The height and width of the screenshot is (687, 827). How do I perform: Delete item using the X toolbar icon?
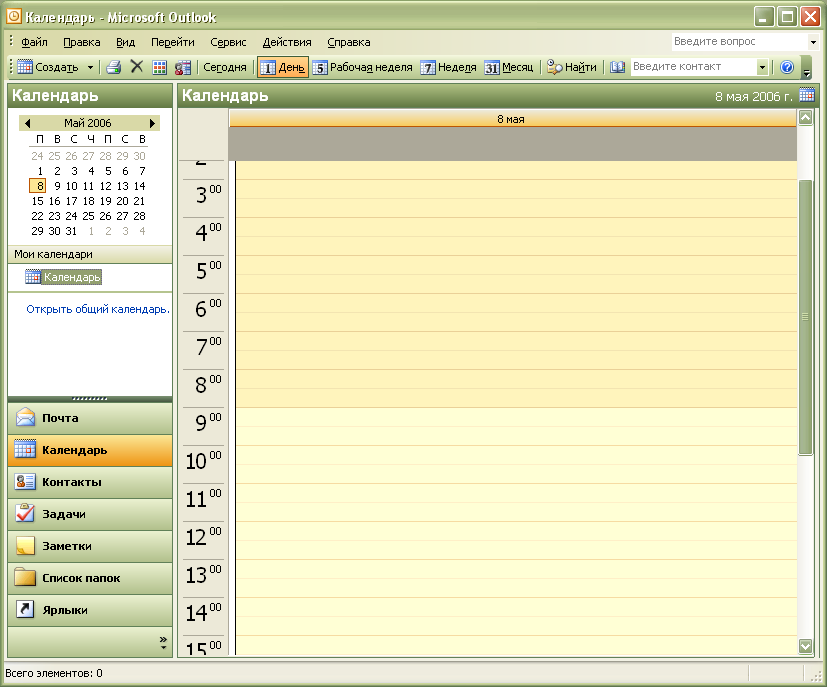[137, 66]
